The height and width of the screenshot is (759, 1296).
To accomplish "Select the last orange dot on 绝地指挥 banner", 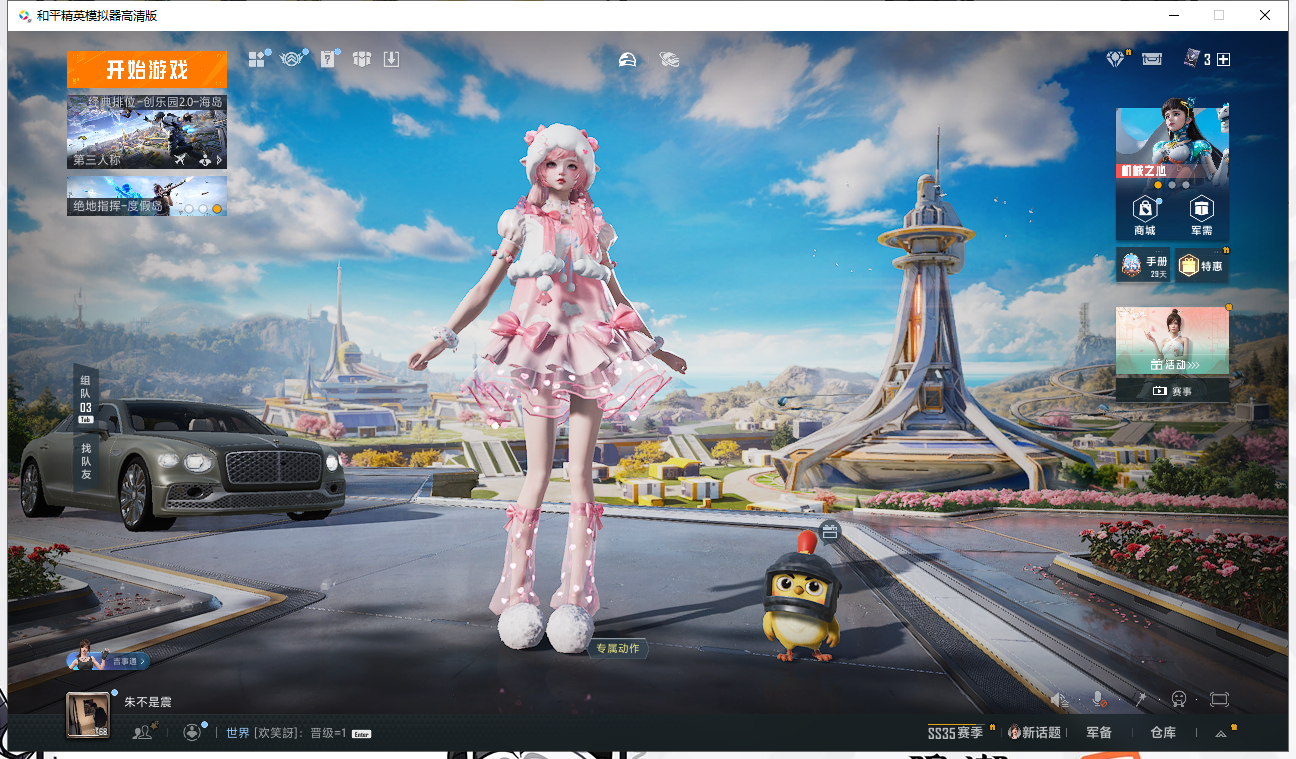I will tap(217, 208).
